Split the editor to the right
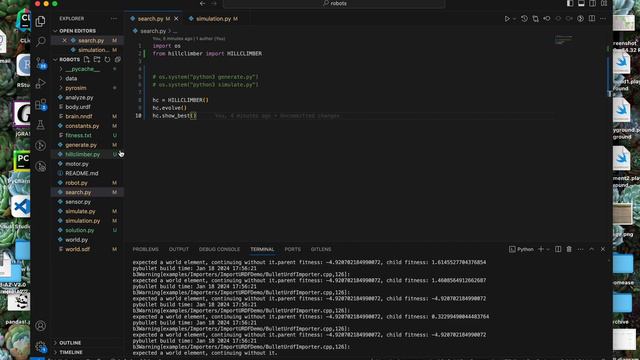Viewport: 640px width, 360px height. click(592, 19)
